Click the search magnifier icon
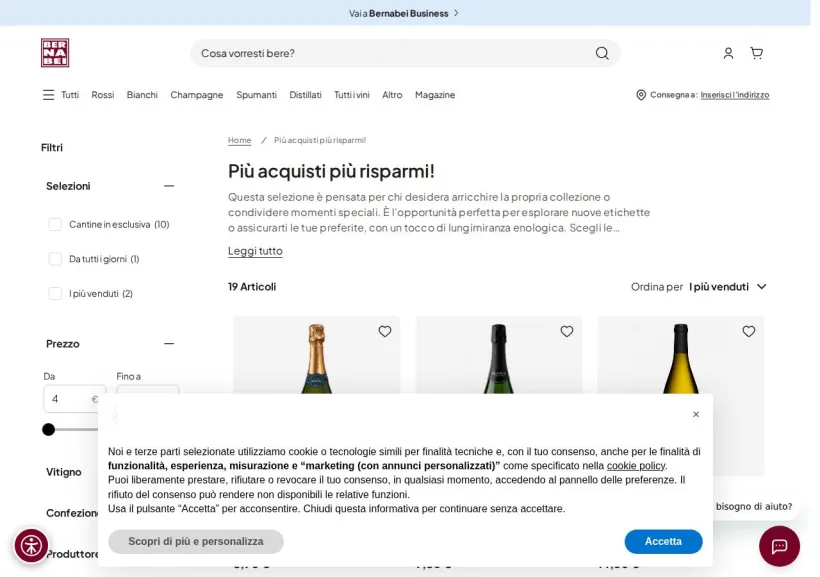 click(602, 53)
